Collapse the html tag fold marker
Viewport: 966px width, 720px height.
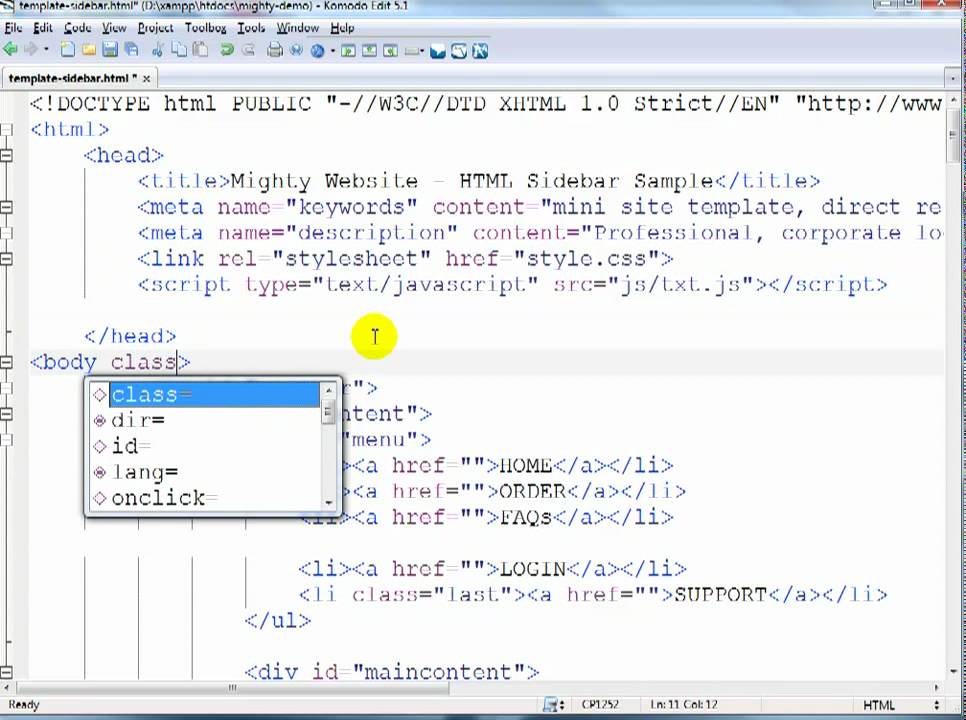click(6, 129)
